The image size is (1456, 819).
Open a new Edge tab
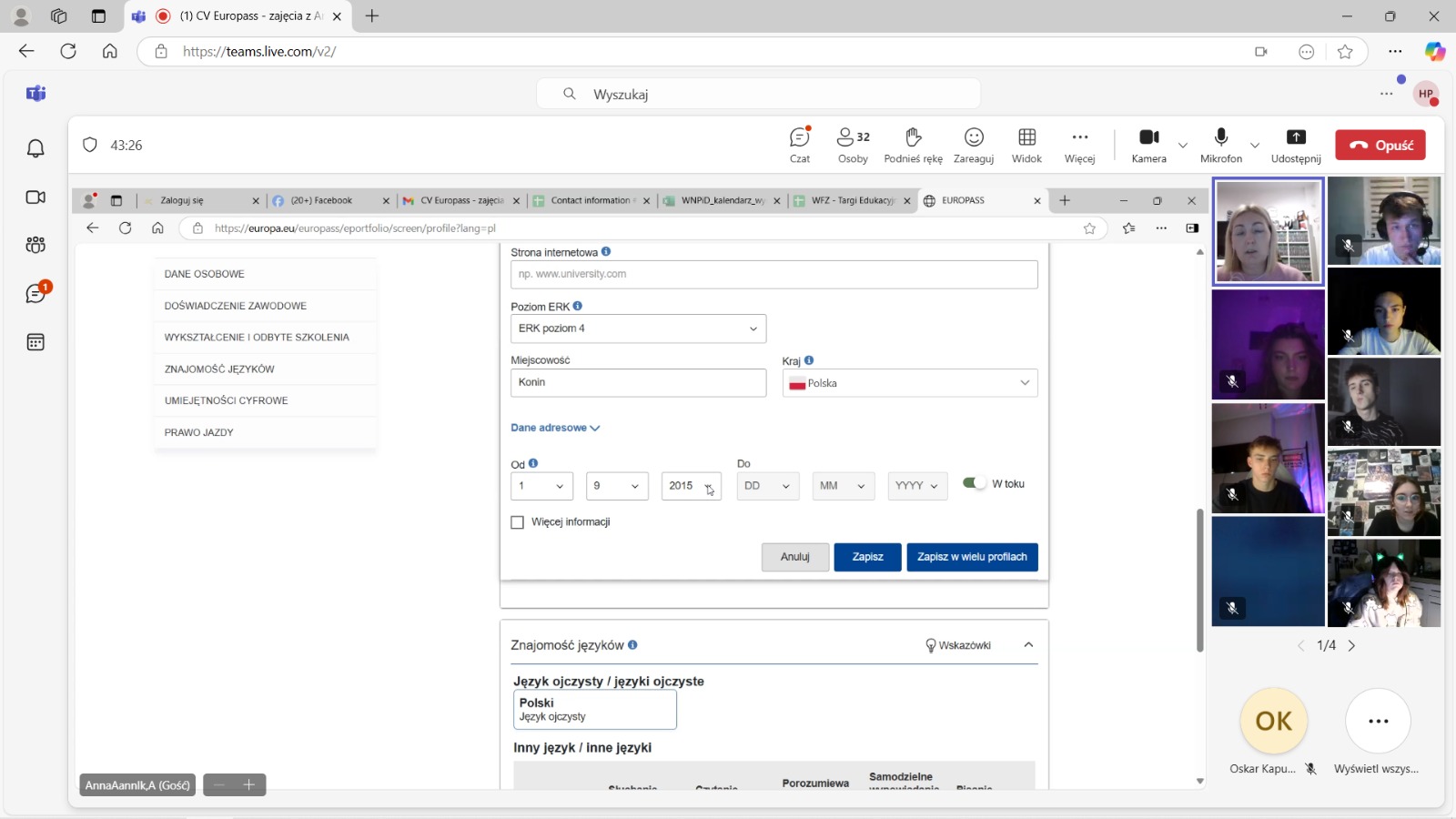[x=372, y=15]
